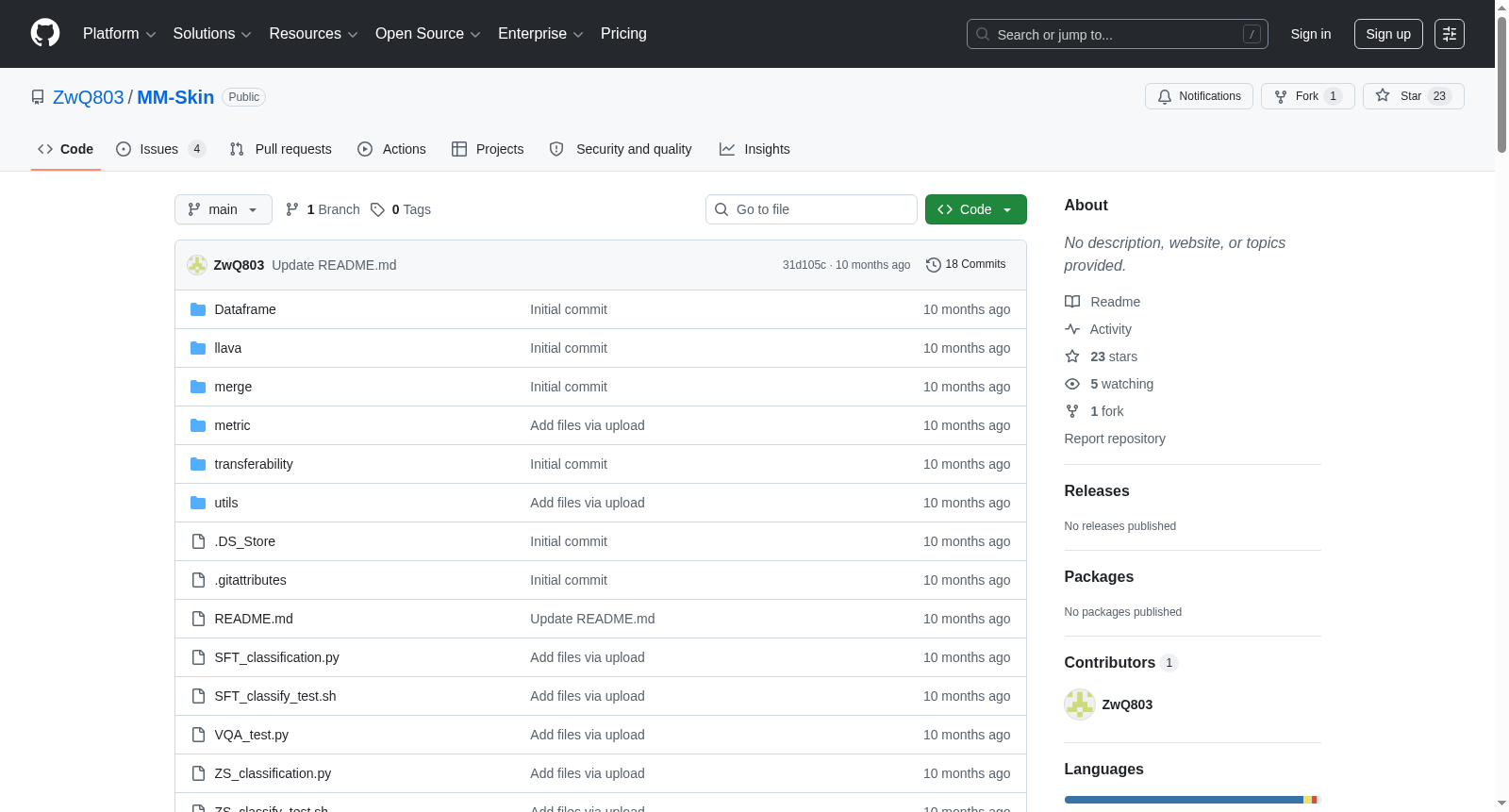Click ZwQ803 username under Contributors
This screenshot has height=812, width=1509.
[1127, 704]
